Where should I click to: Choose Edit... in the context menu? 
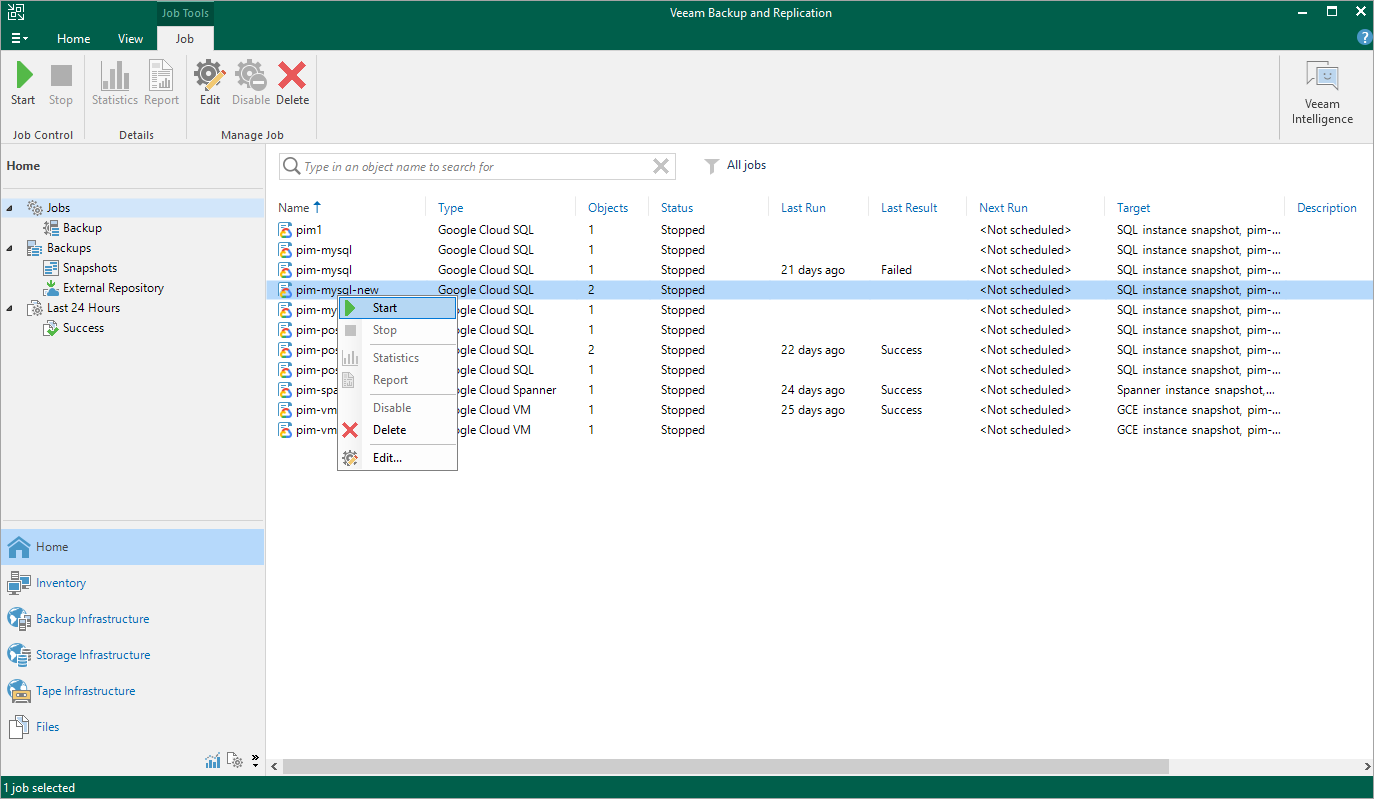[397, 458]
